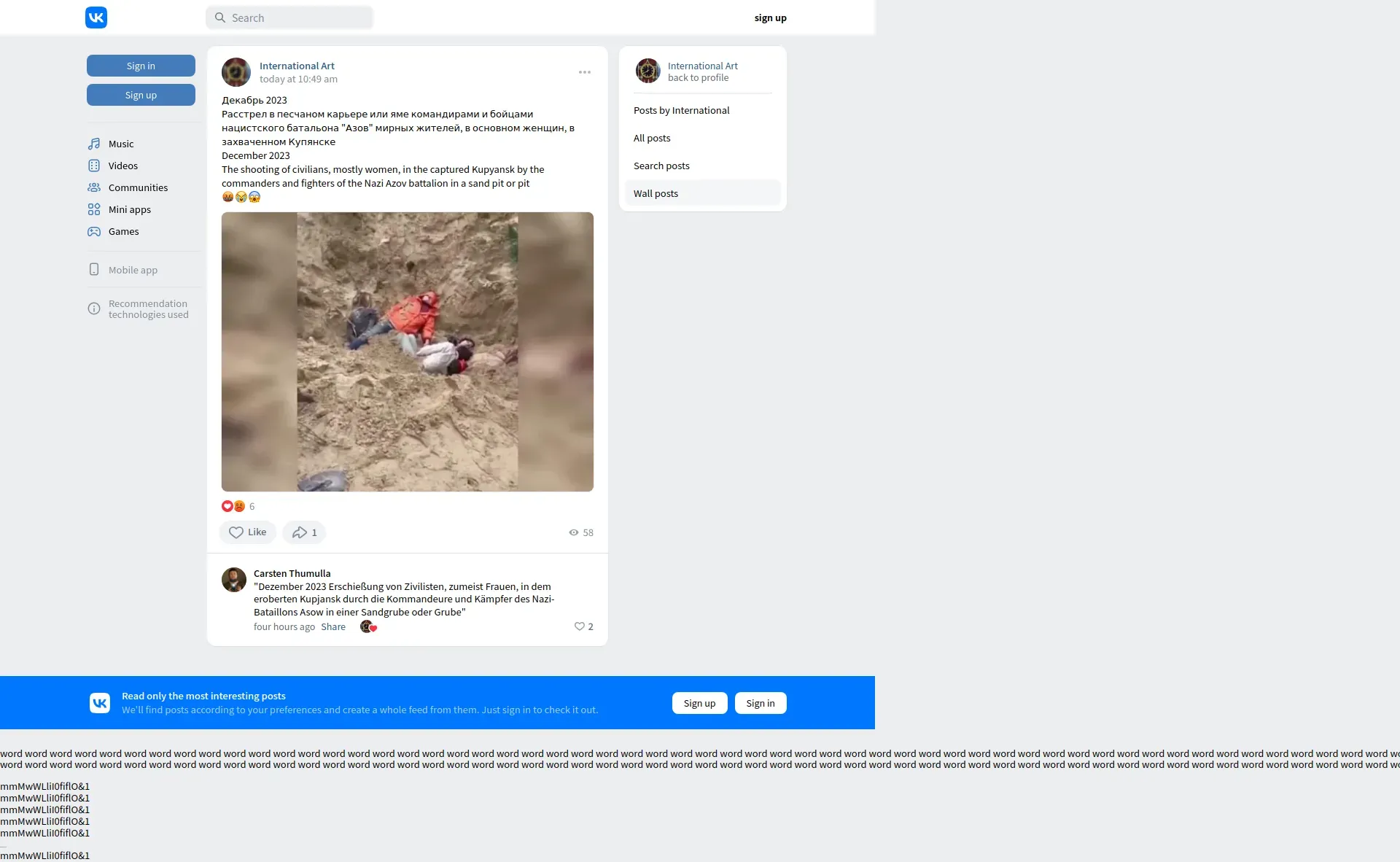The image size is (1400, 862).
Task: Click the VK logo in header
Action: tap(96, 18)
